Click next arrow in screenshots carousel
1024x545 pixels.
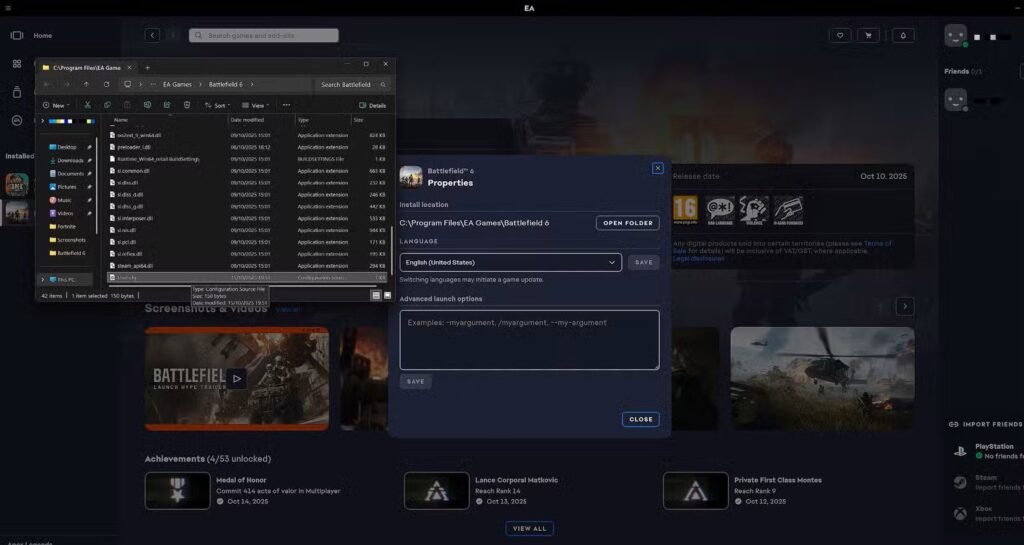(x=904, y=306)
